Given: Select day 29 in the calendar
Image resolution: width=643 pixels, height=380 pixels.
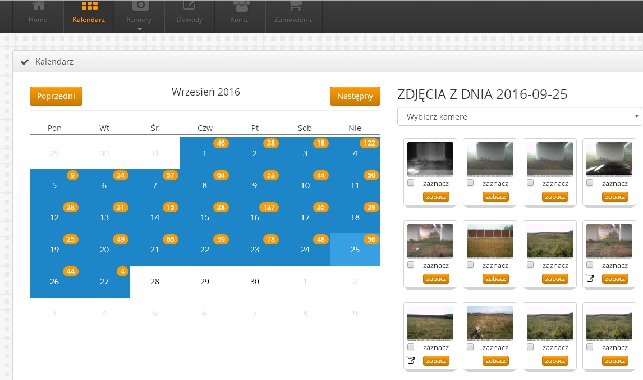Looking at the screenshot, I should pos(205,281).
